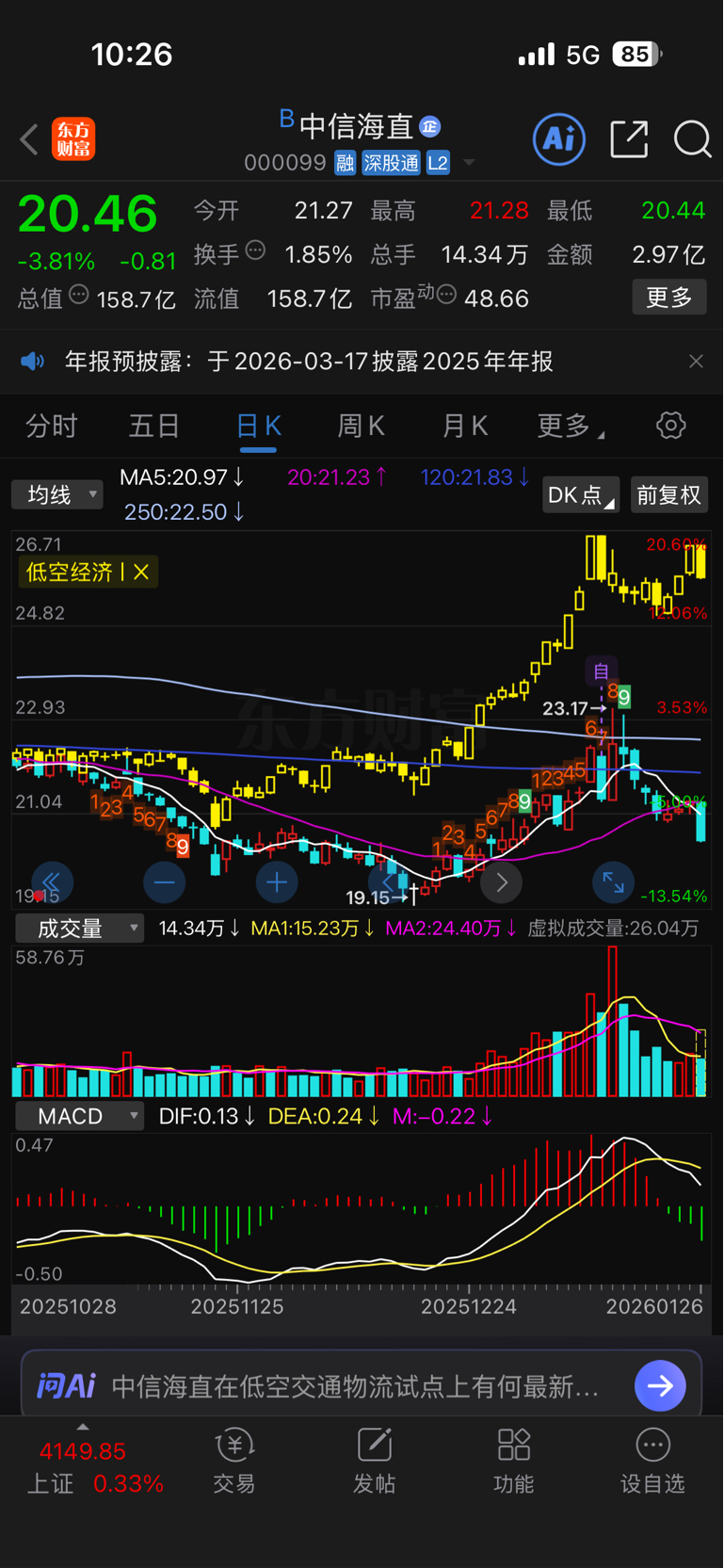Tap the 总值 info circle icon
Viewport: 724px width, 1568px height.
pyautogui.click(x=79, y=295)
